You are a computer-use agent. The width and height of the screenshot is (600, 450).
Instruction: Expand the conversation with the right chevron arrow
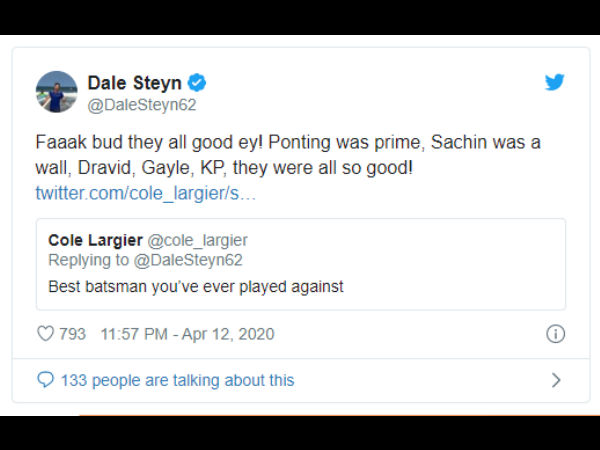coord(556,380)
